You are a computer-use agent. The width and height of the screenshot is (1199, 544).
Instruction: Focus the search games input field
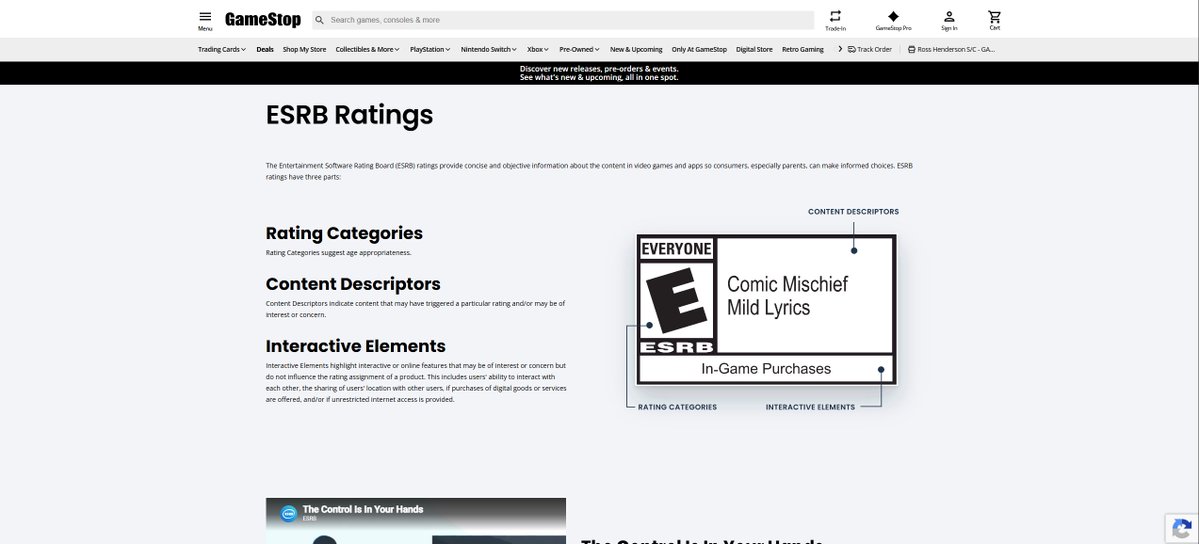click(x=564, y=20)
